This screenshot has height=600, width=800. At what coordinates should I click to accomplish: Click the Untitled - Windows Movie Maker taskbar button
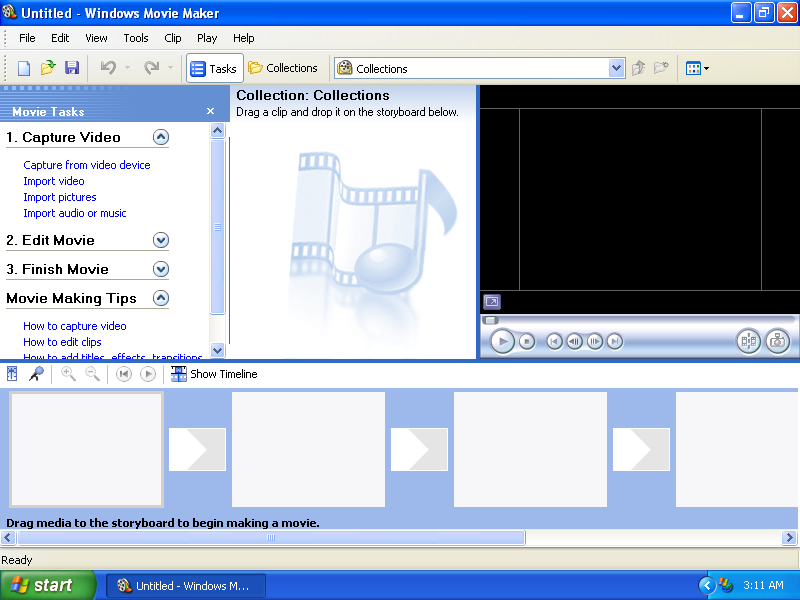pyautogui.click(x=186, y=586)
